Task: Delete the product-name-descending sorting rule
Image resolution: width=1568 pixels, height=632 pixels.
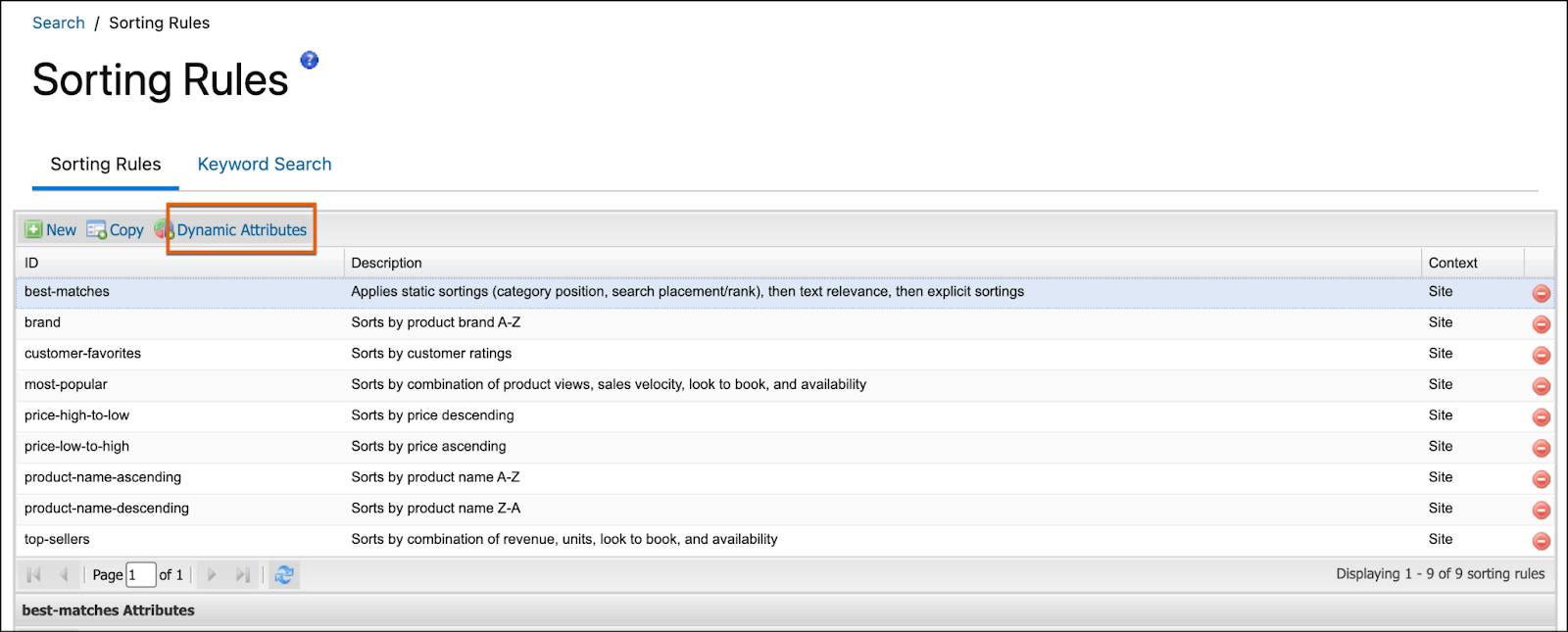Action: [x=1541, y=510]
